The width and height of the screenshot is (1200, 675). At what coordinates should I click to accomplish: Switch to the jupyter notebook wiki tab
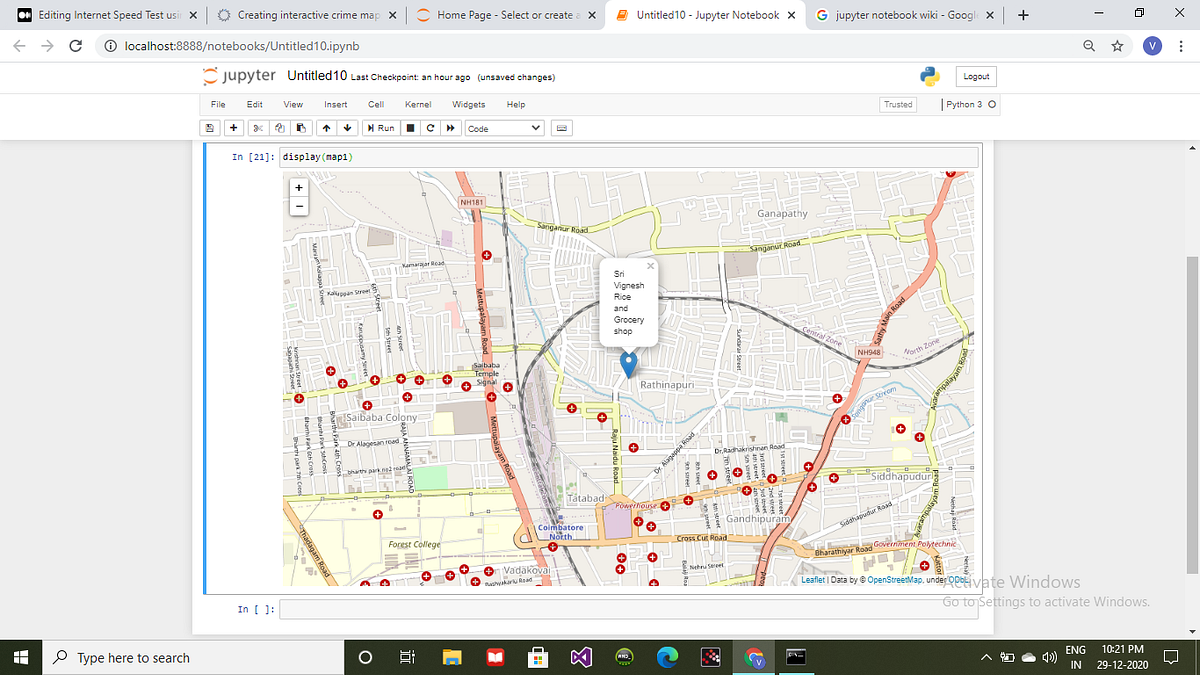897,15
